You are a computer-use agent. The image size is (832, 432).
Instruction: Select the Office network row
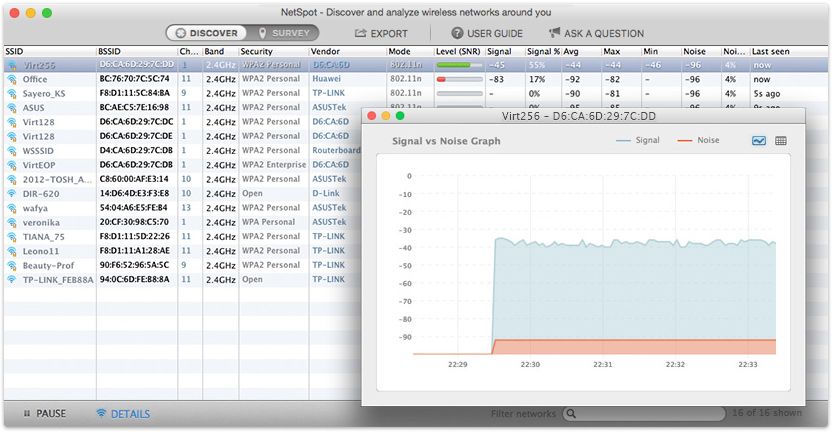(416, 79)
